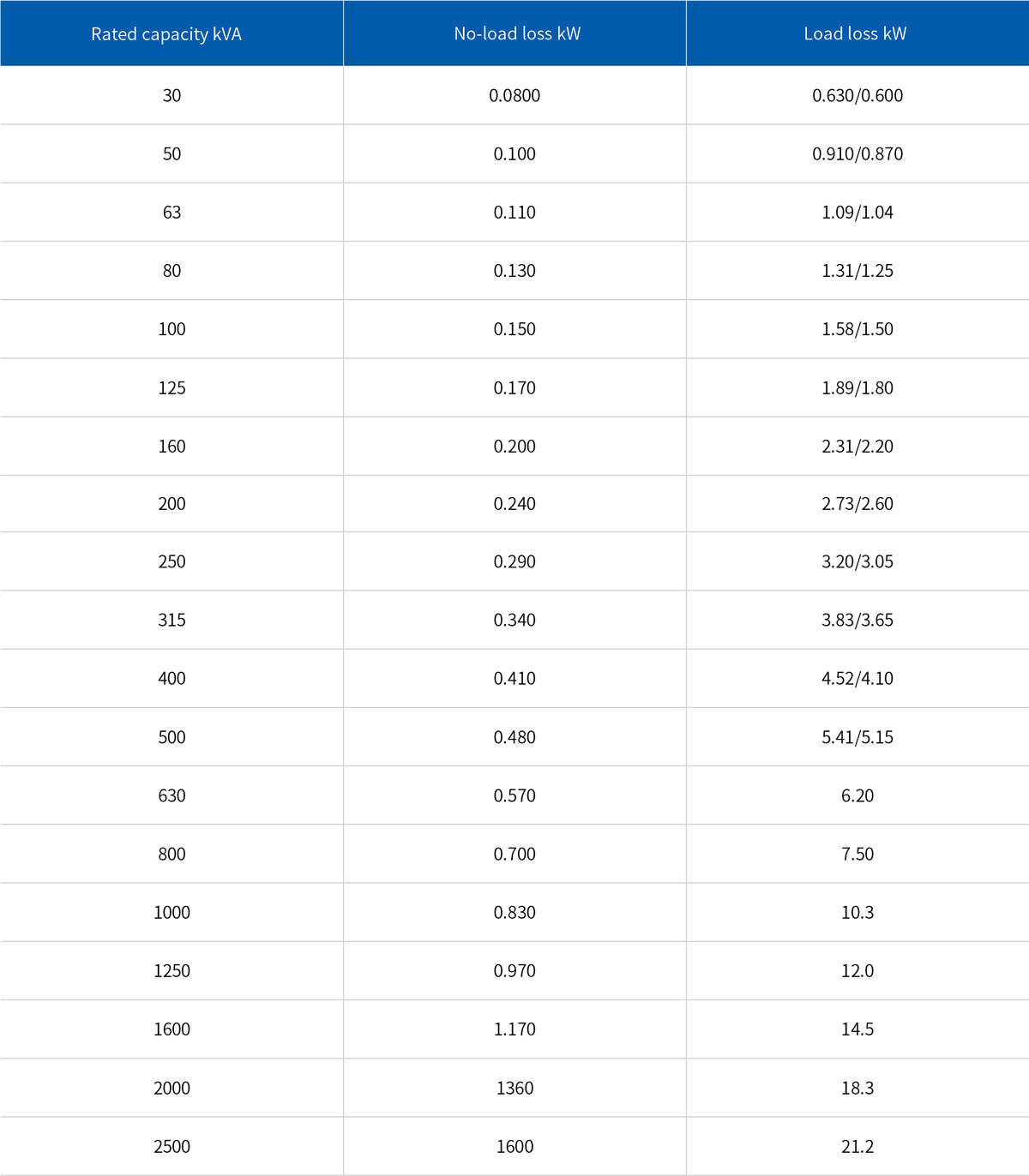Click the 2.73/2.60 load loss cell
The image size is (1029, 1176).
[x=857, y=504]
